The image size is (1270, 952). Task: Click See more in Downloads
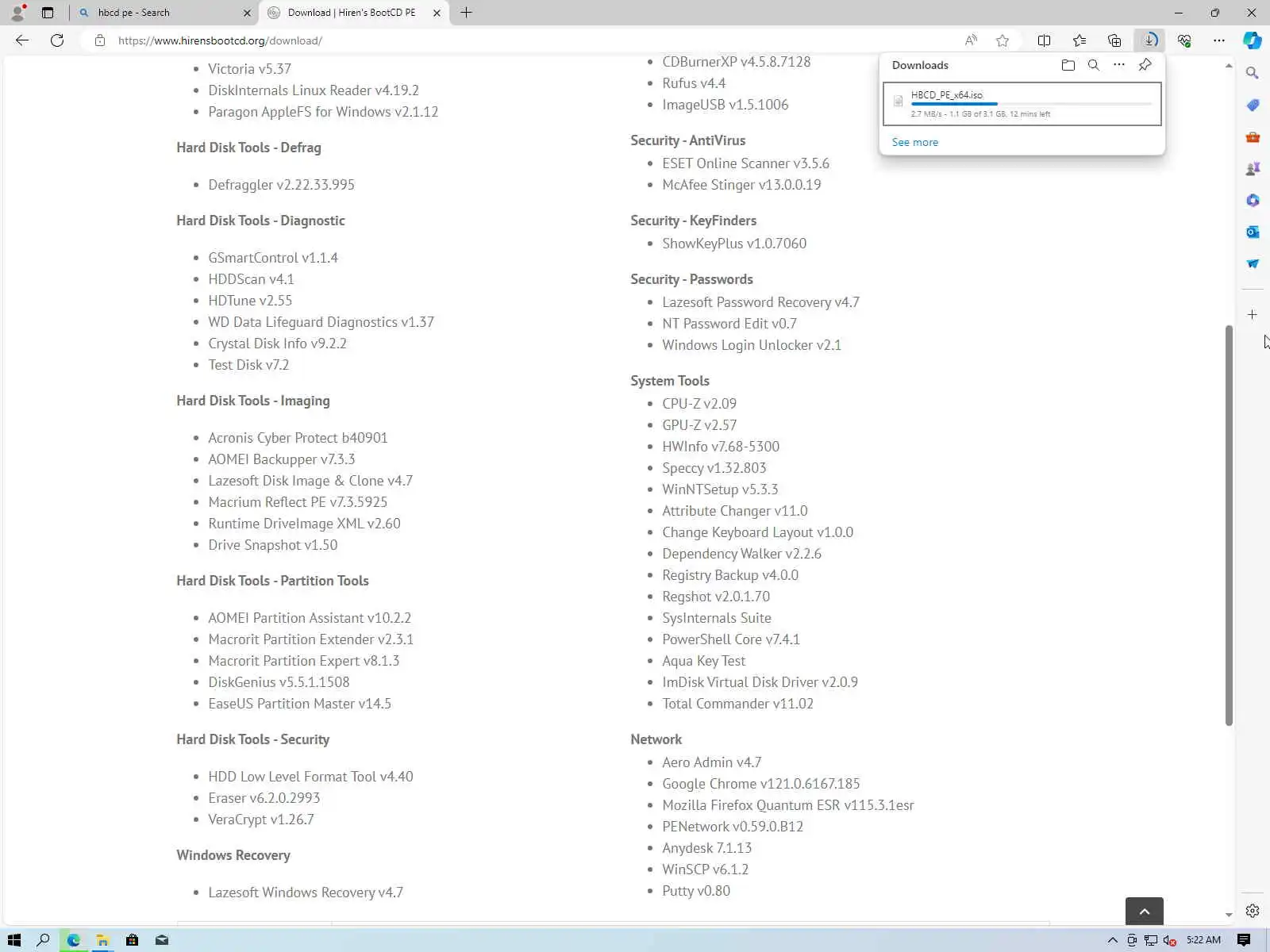click(914, 142)
